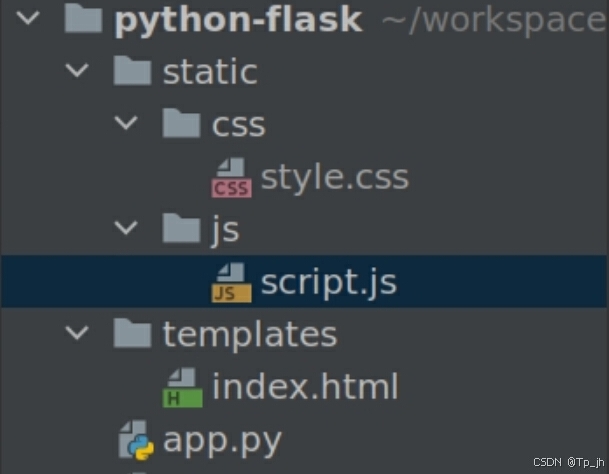Click the static folder icon
This screenshot has height=474, width=609.
tap(132, 70)
